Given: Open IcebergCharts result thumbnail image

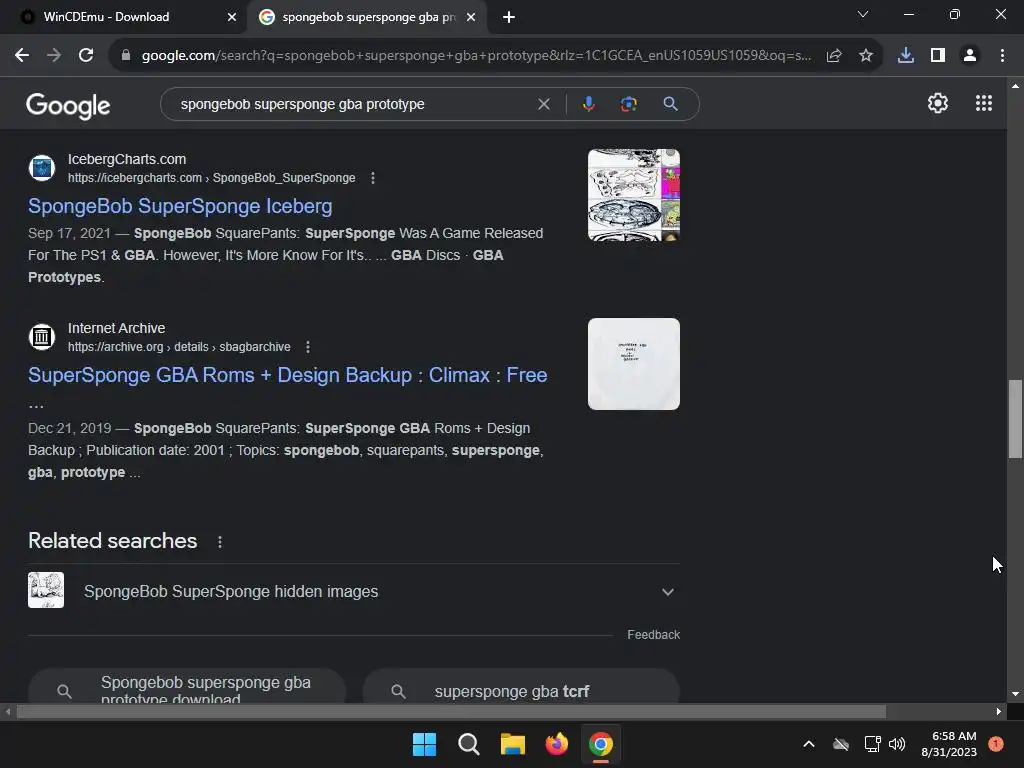Looking at the screenshot, I should [633, 195].
